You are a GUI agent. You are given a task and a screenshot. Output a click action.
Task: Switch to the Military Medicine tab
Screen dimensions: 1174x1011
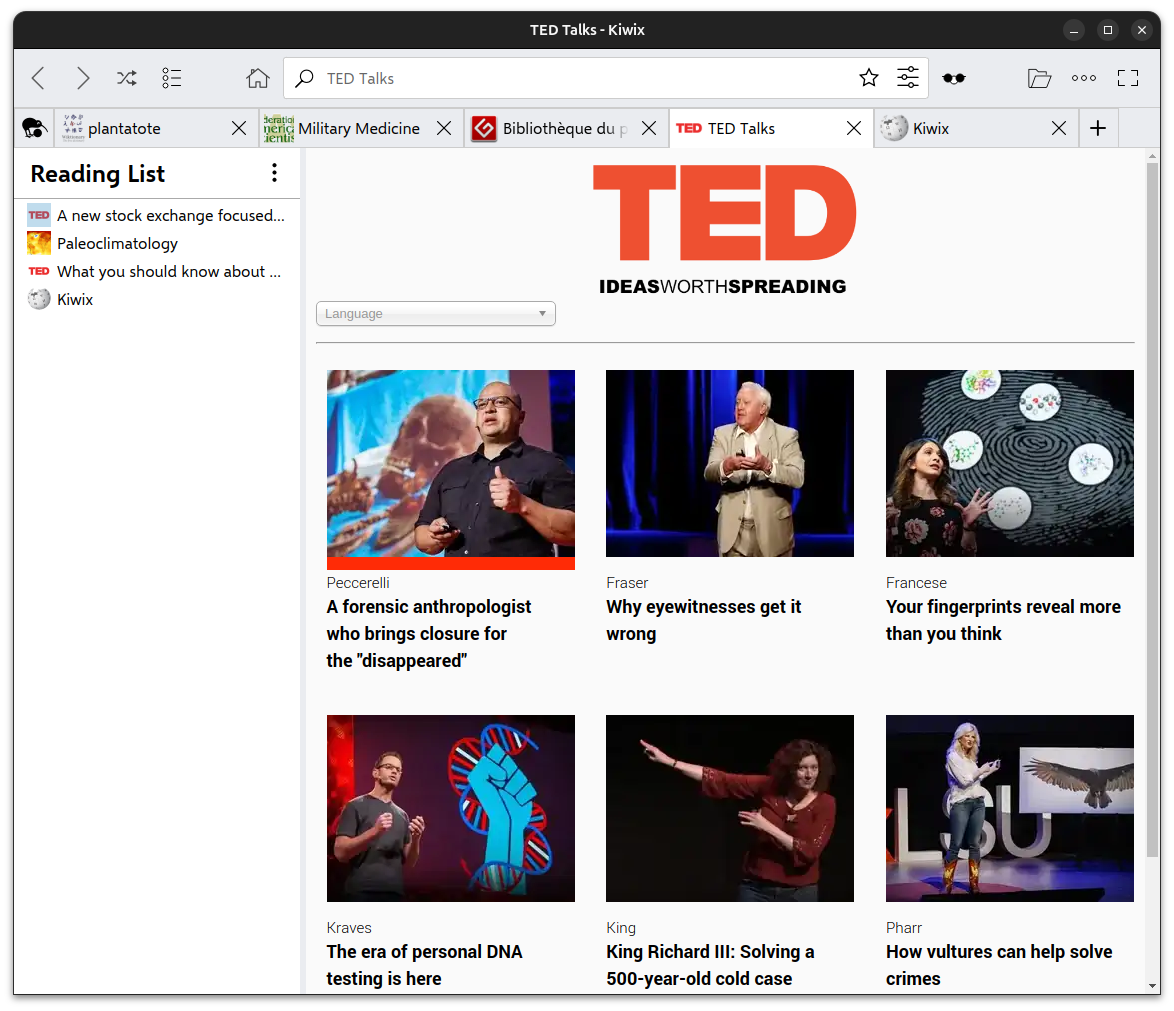click(x=358, y=128)
